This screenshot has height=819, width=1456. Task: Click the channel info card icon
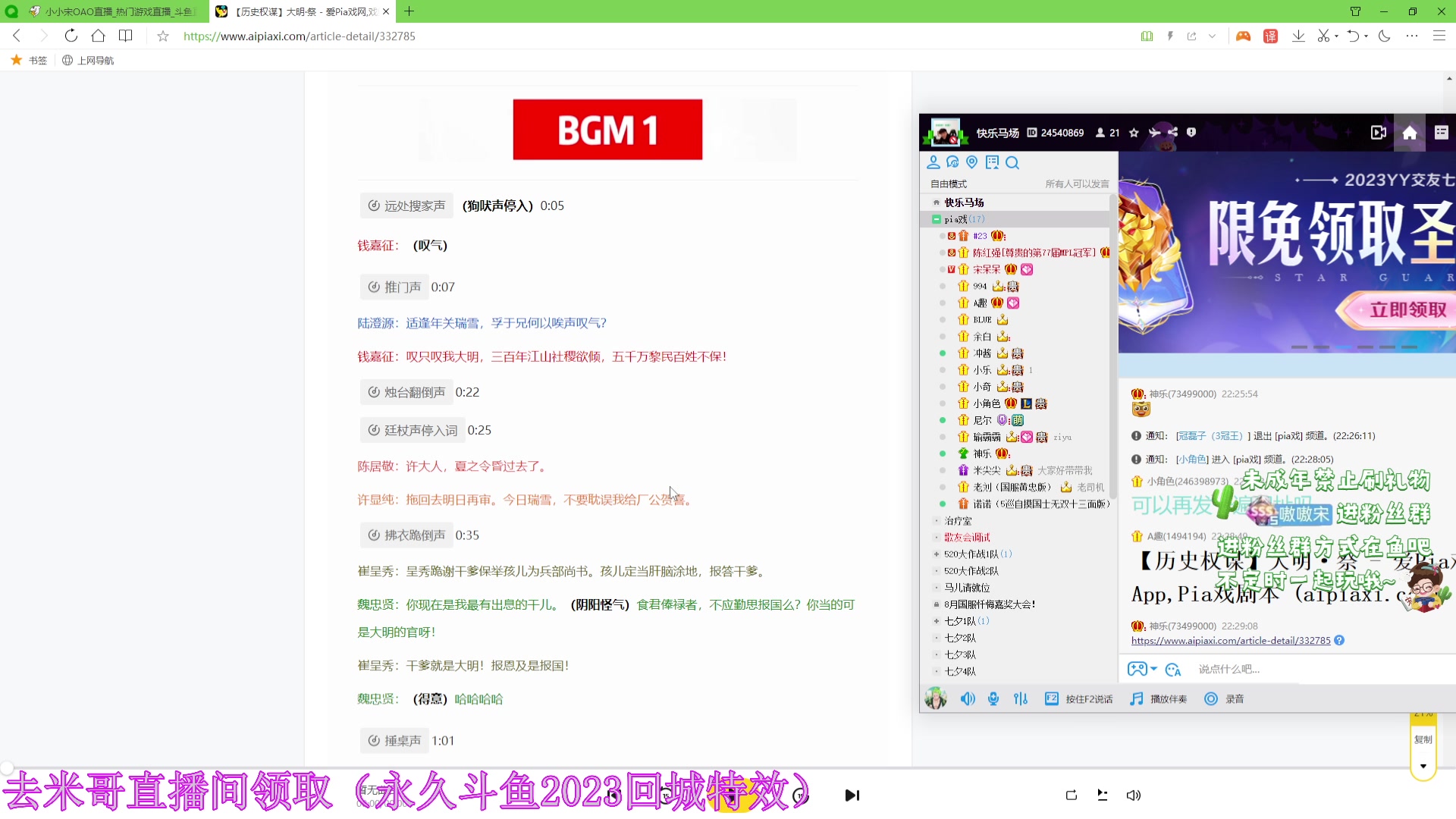click(x=992, y=162)
